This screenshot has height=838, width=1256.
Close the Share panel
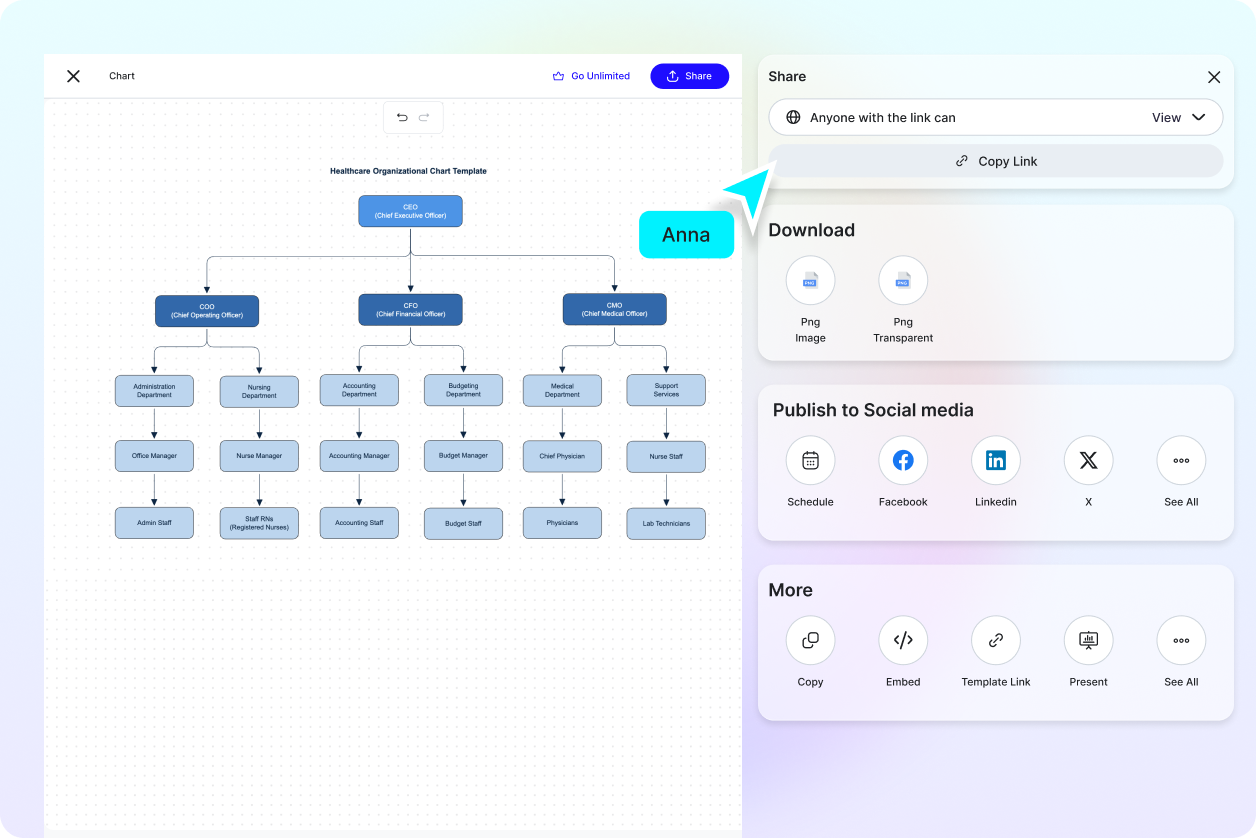pos(1214,77)
